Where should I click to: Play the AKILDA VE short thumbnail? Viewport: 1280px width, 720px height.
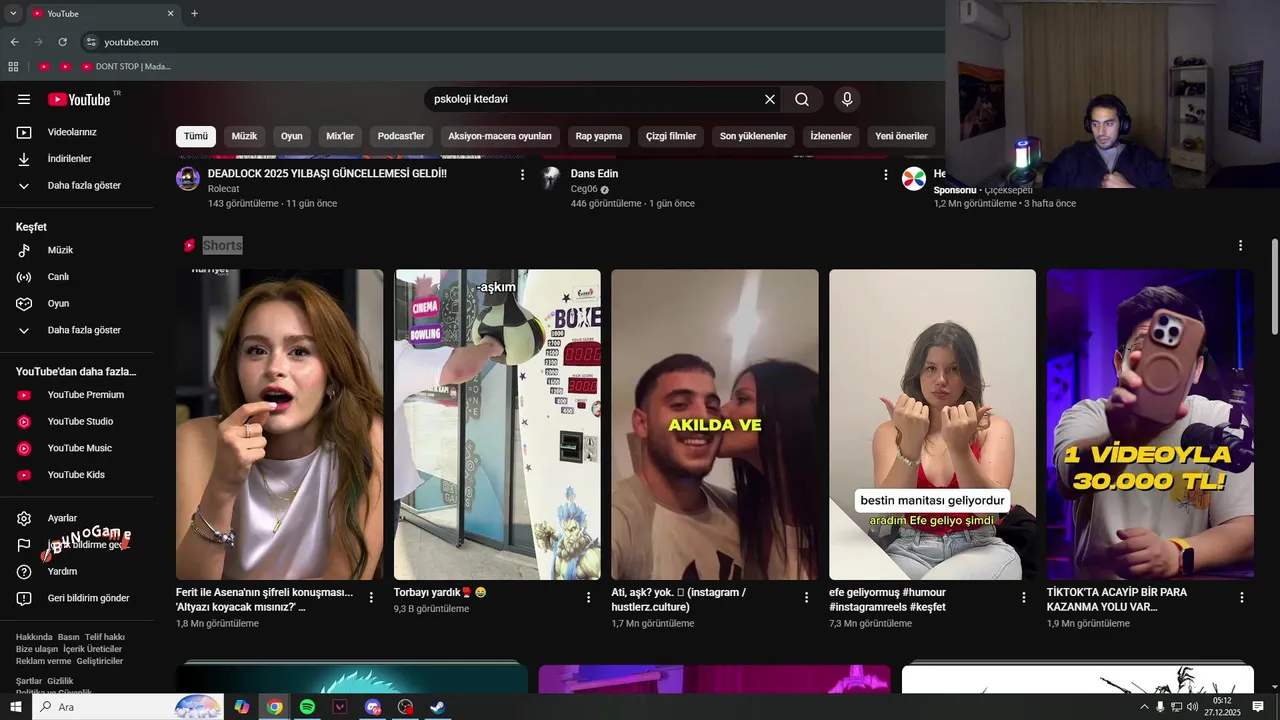[715, 424]
